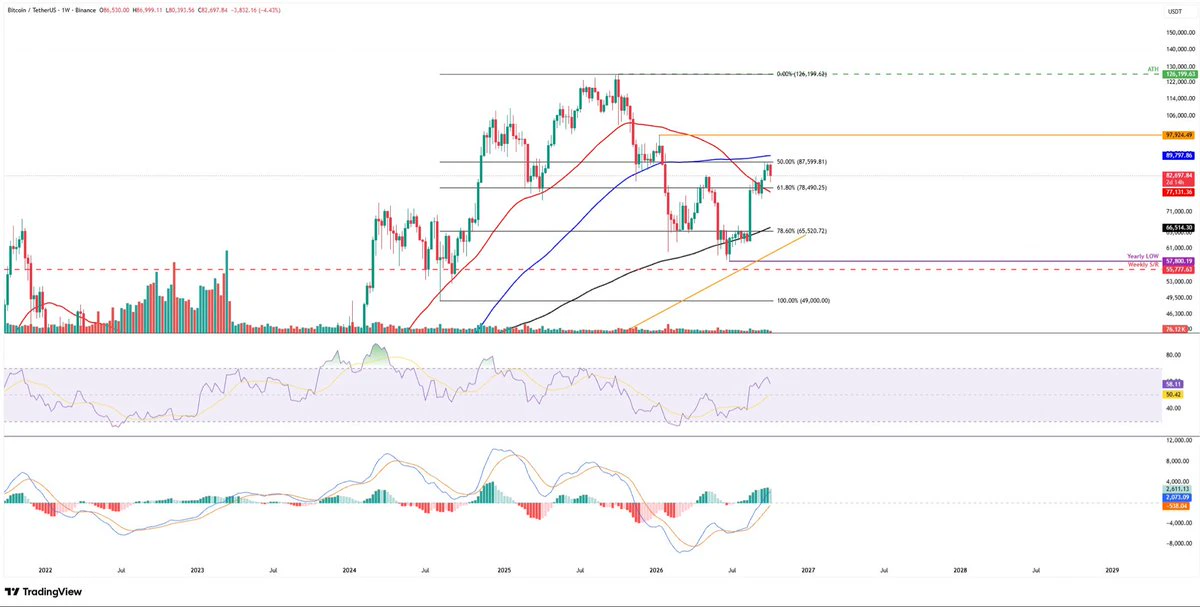Click the ATH text near the dashed line
1200x607 pixels.
click(1153, 69)
